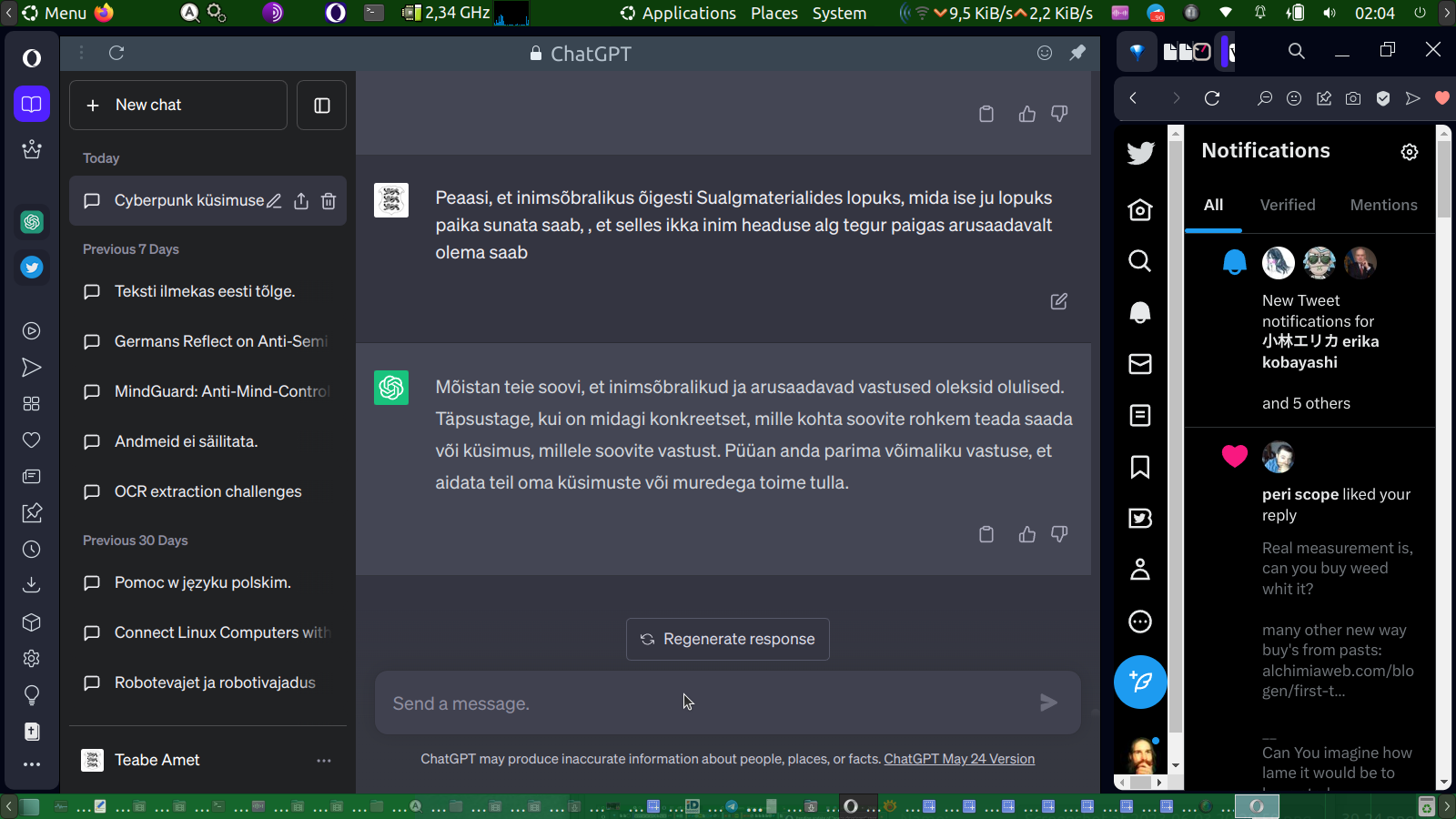The width and height of the screenshot is (1456, 819).
Task: Open the 'Pomoc w języku polskim.' chat
Action: (207, 583)
